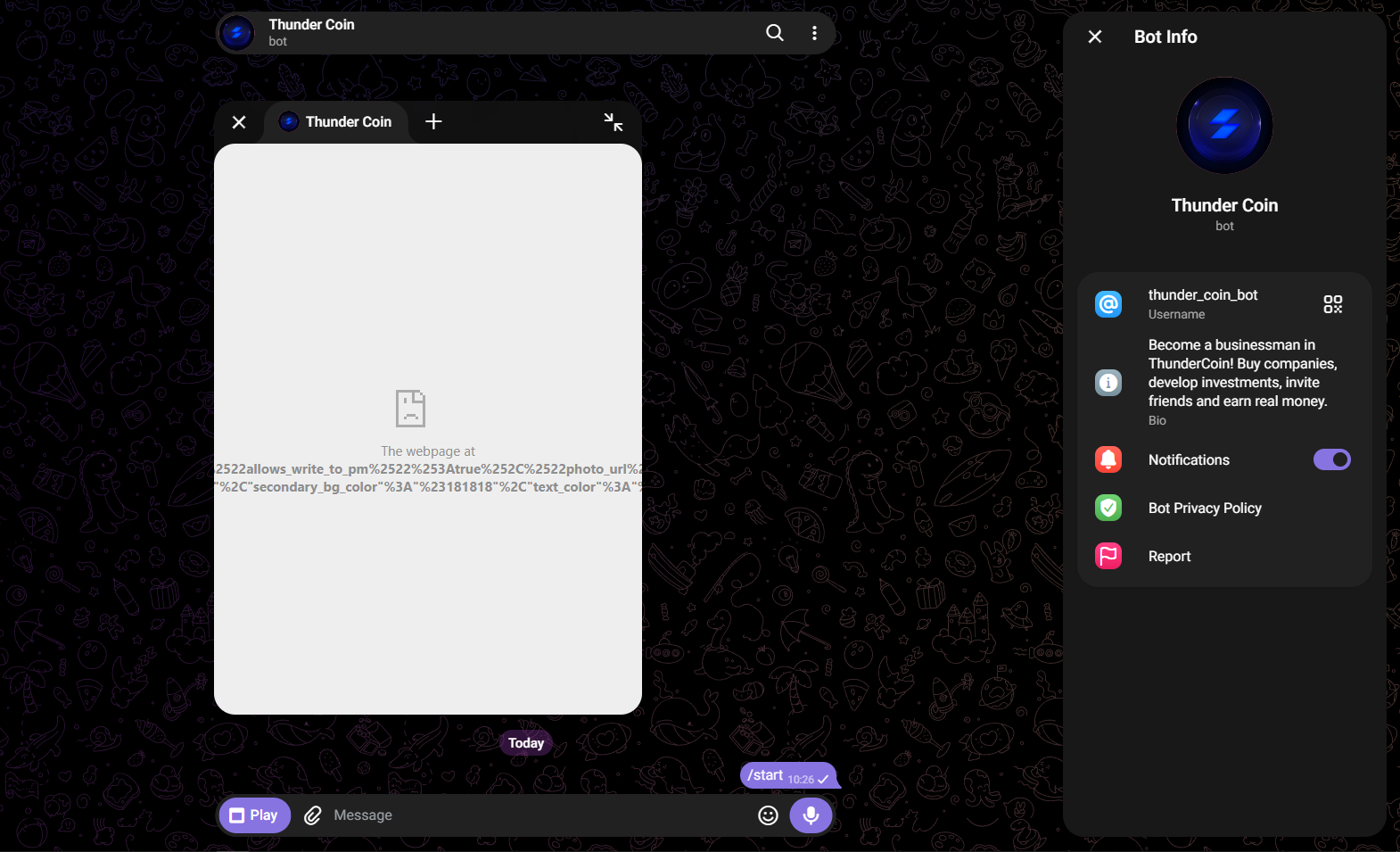Click the red Notifications bell icon

[1108, 459]
